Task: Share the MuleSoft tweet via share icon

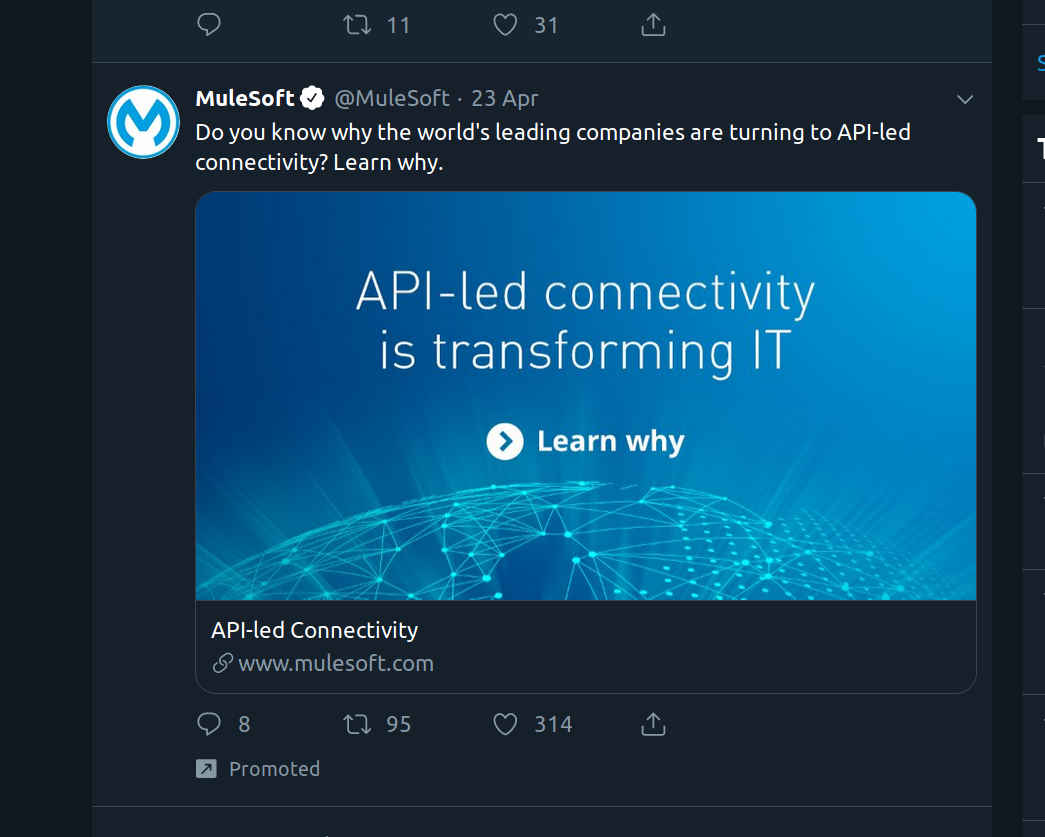Action: pyautogui.click(x=653, y=724)
